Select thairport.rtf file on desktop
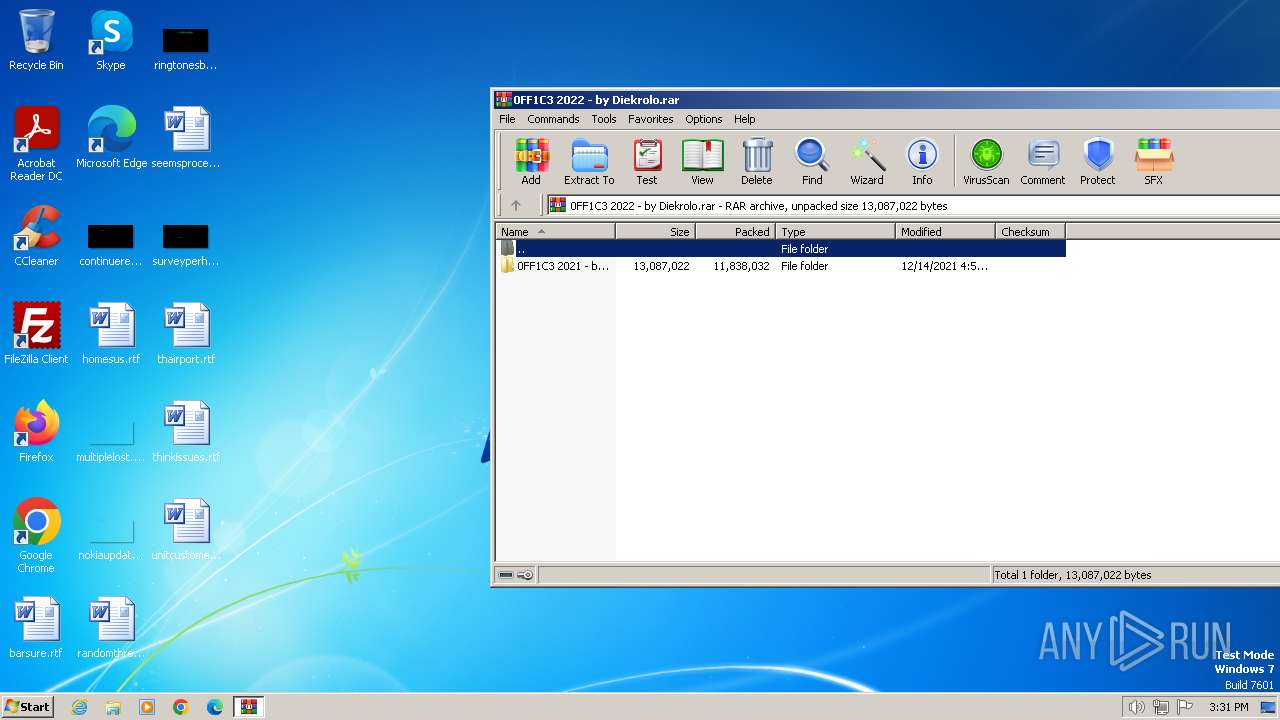The image size is (1280, 720). 186,334
